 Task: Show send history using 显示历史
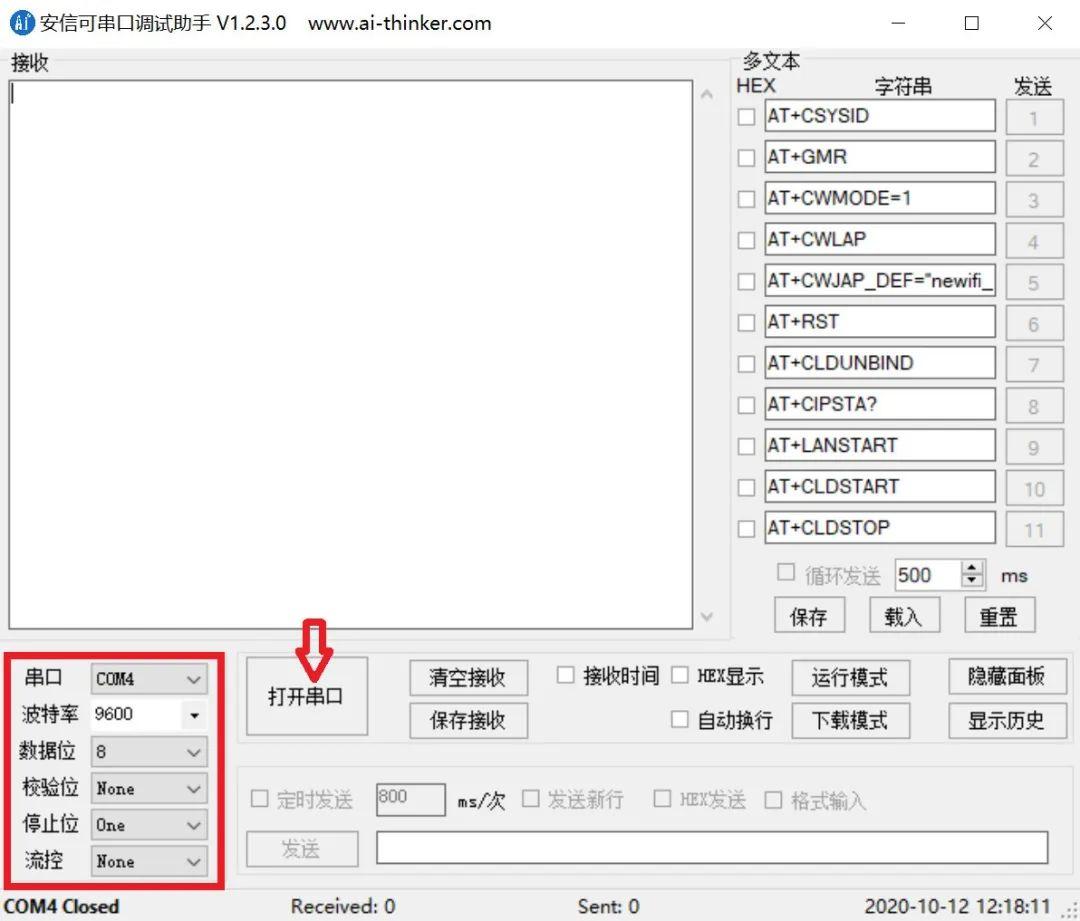(x=1007, y=720)
